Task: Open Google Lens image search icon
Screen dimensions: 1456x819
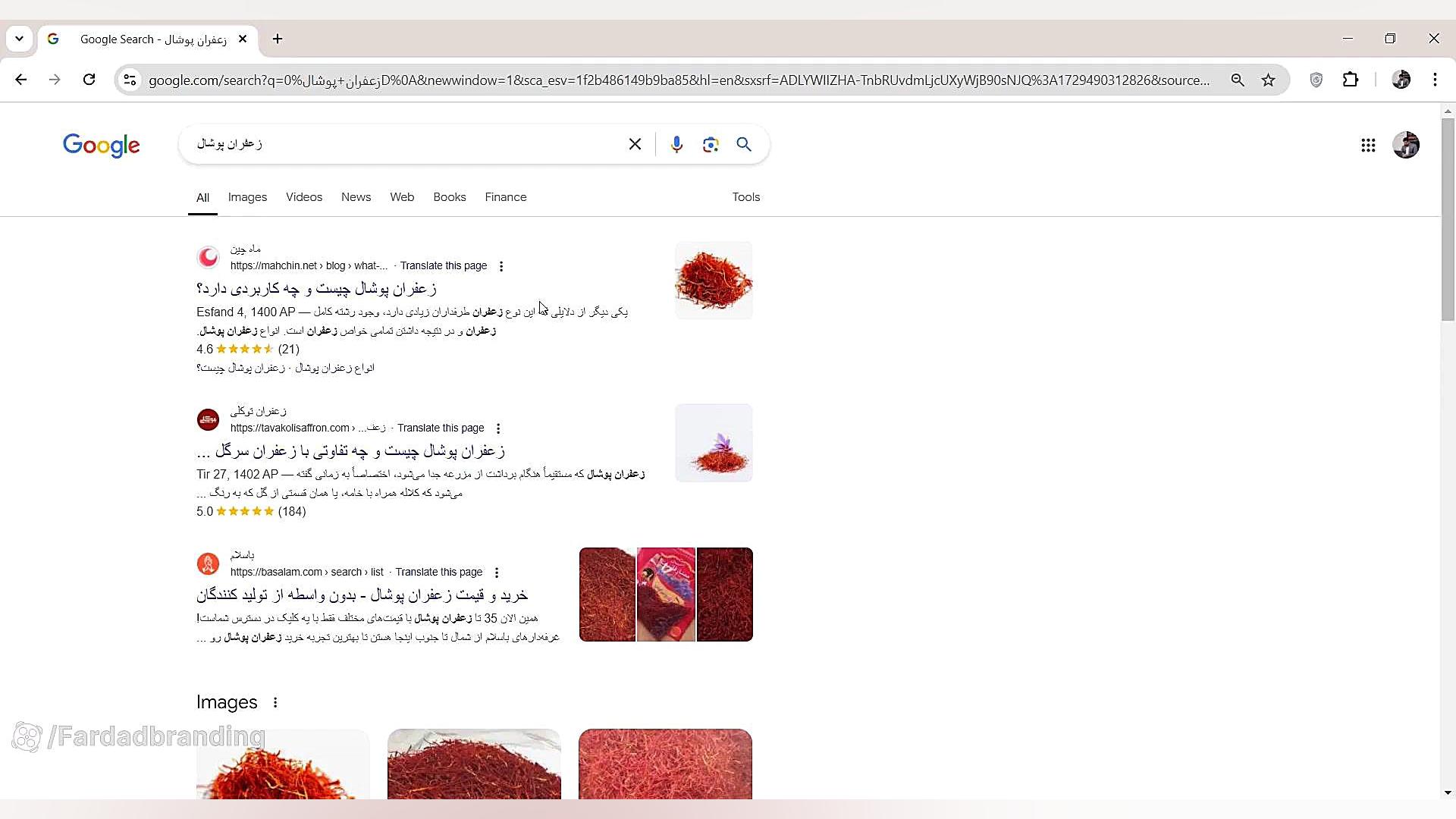Action: pyautogui.click(x=711, y=144)
